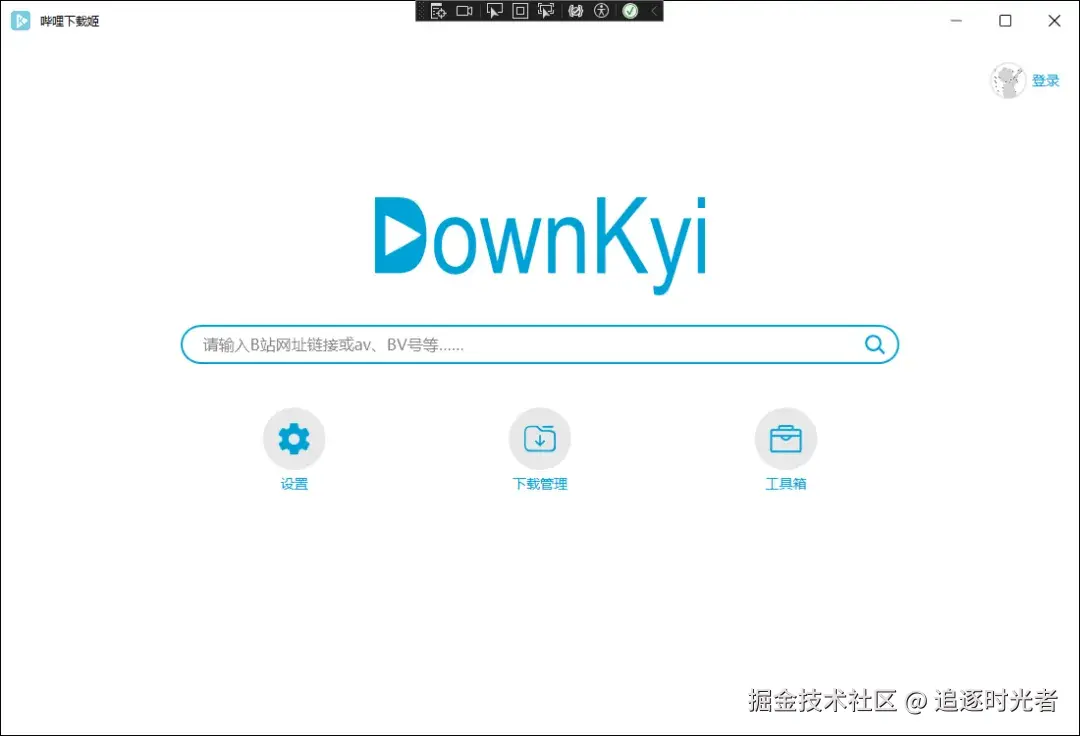Viewport: 1080px width, 736px height.
Task: Open accessibility scan person icon
Action: click(601, 11)
